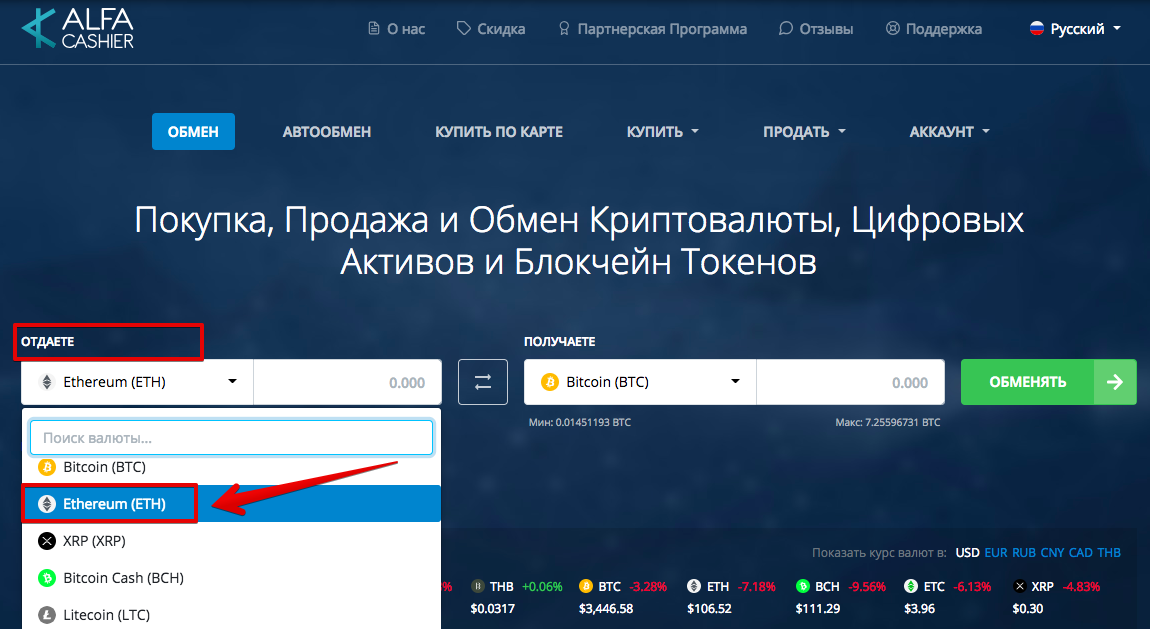The height and width of the screenshot is (629, 1150).
Task: Click the Litecoin icon in dropdown list
Action: (47, 615)
